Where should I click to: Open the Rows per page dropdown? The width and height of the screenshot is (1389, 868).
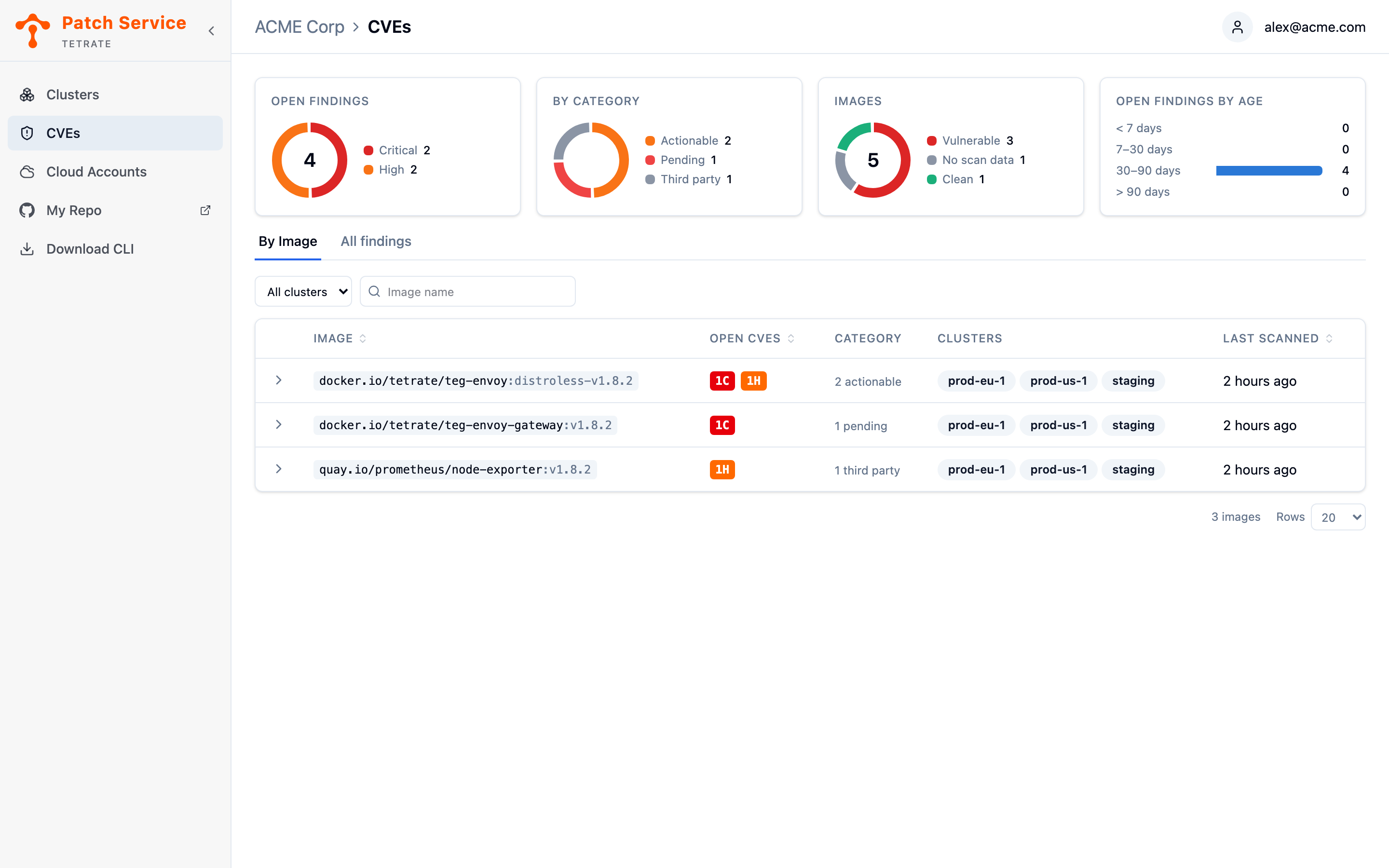point(1338,517)
